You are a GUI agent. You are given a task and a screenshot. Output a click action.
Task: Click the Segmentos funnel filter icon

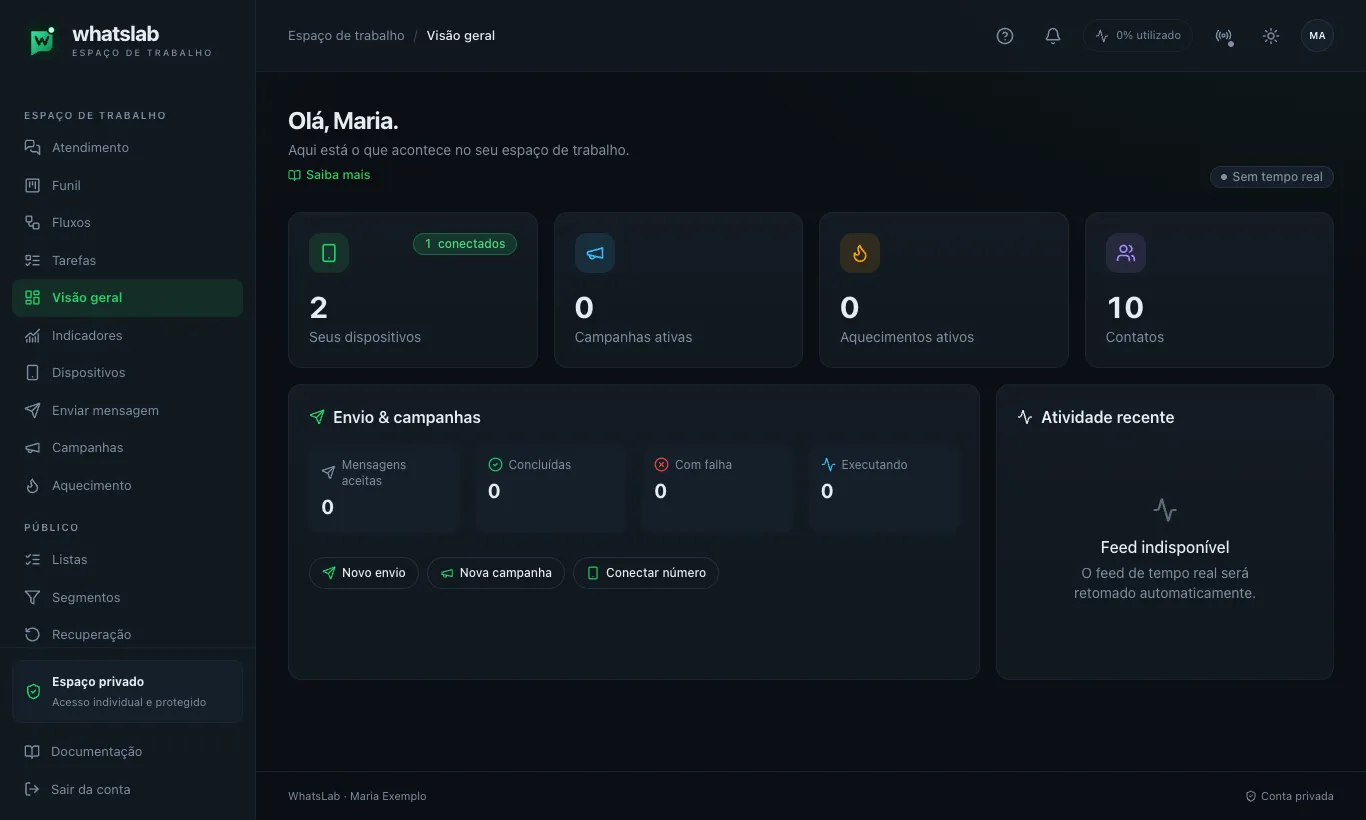click(x=33, y=598)
